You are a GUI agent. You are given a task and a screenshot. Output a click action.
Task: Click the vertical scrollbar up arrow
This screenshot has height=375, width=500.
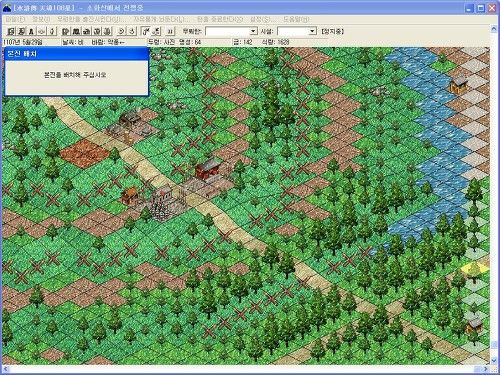[494, 29]
